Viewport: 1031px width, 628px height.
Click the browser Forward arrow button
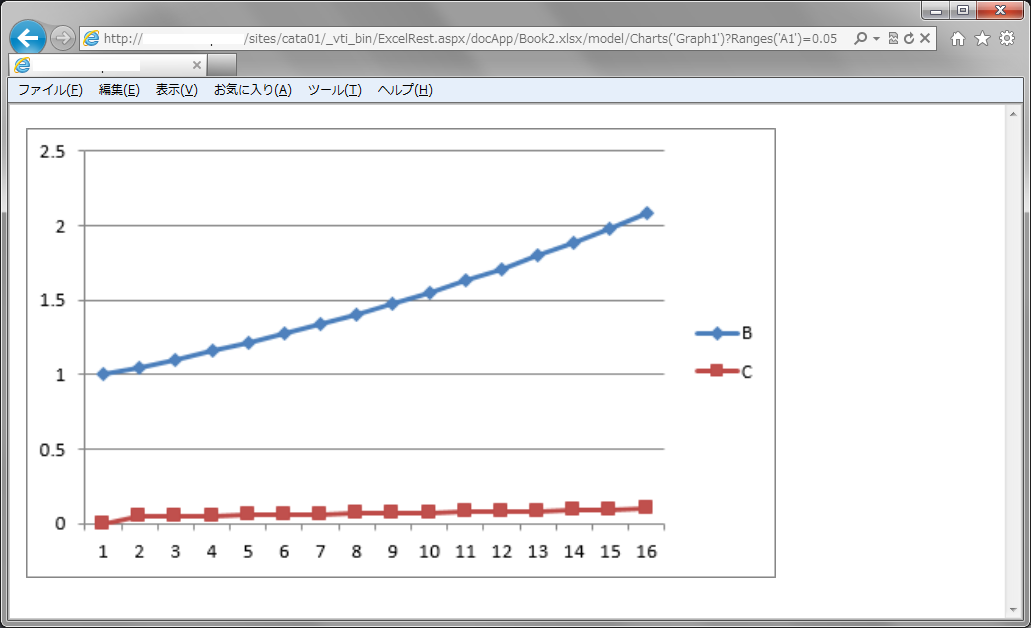click(x=62, y=39)
